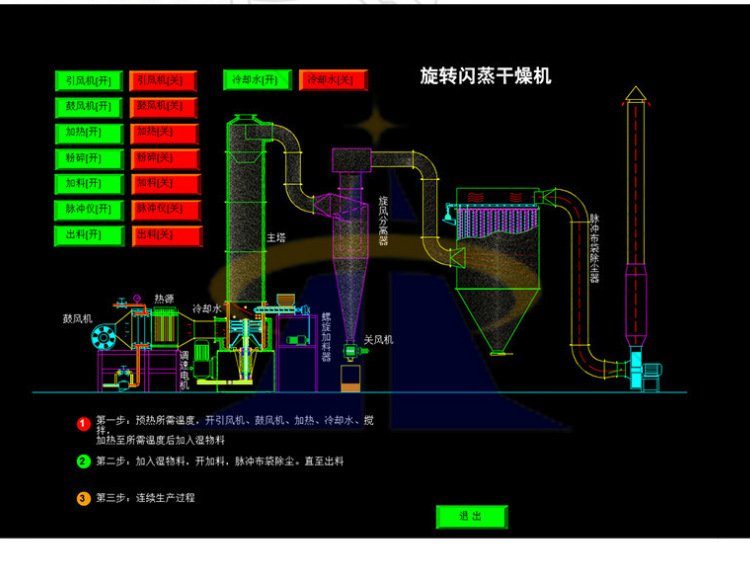Stop crushing with 粉碎[关]
This screenshot has height=585, width=750.
coord(164,158)
